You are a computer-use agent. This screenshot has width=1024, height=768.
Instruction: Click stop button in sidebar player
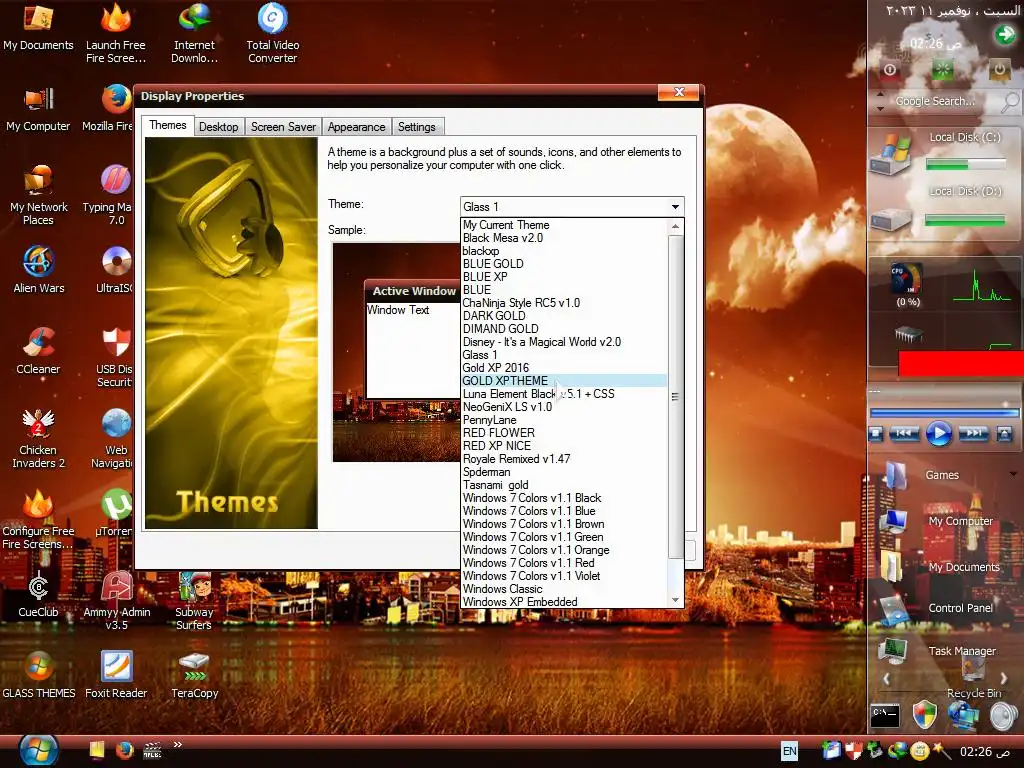[876, 434]
